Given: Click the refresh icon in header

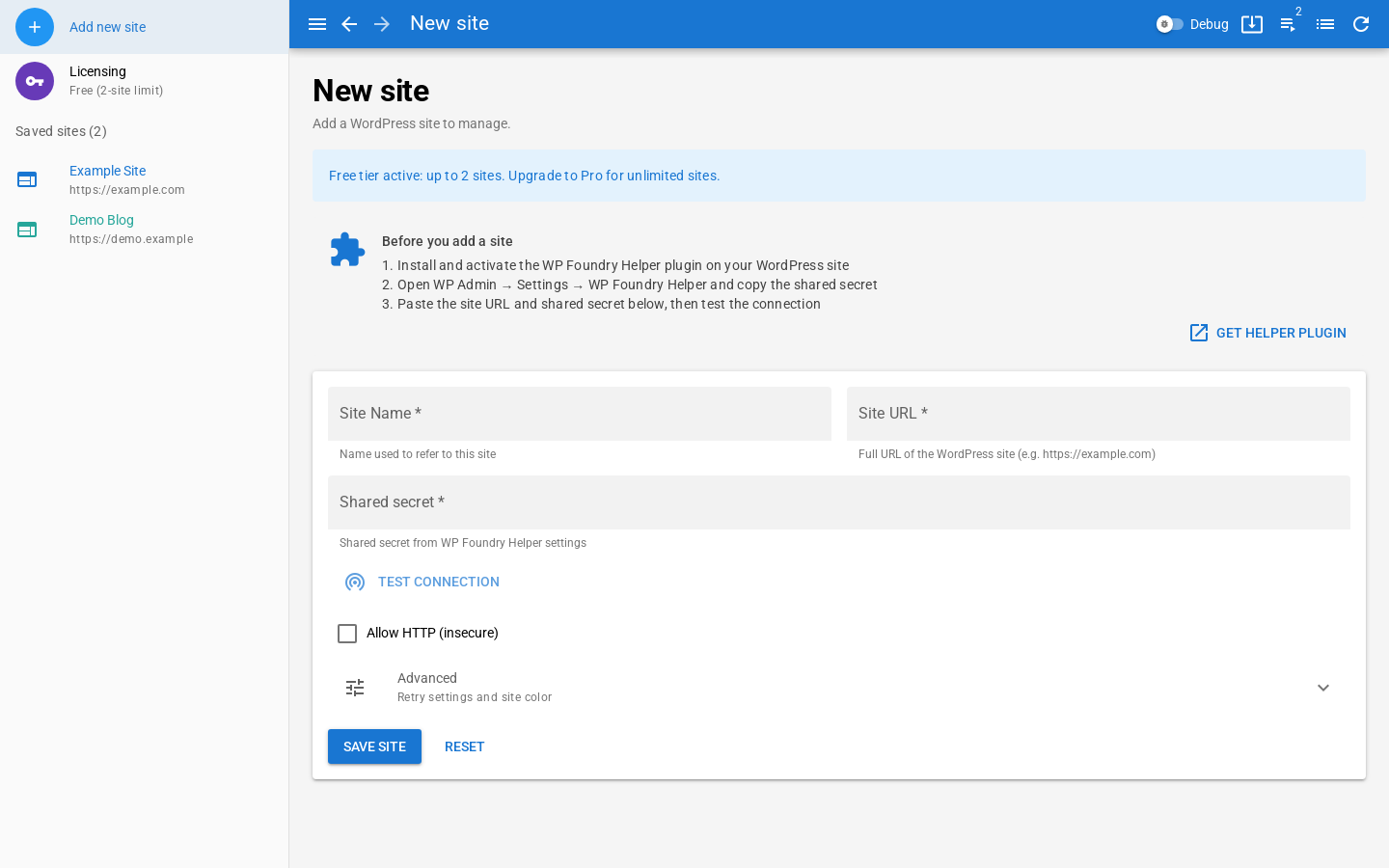Looking at the screenshot, I should 1361,24.
